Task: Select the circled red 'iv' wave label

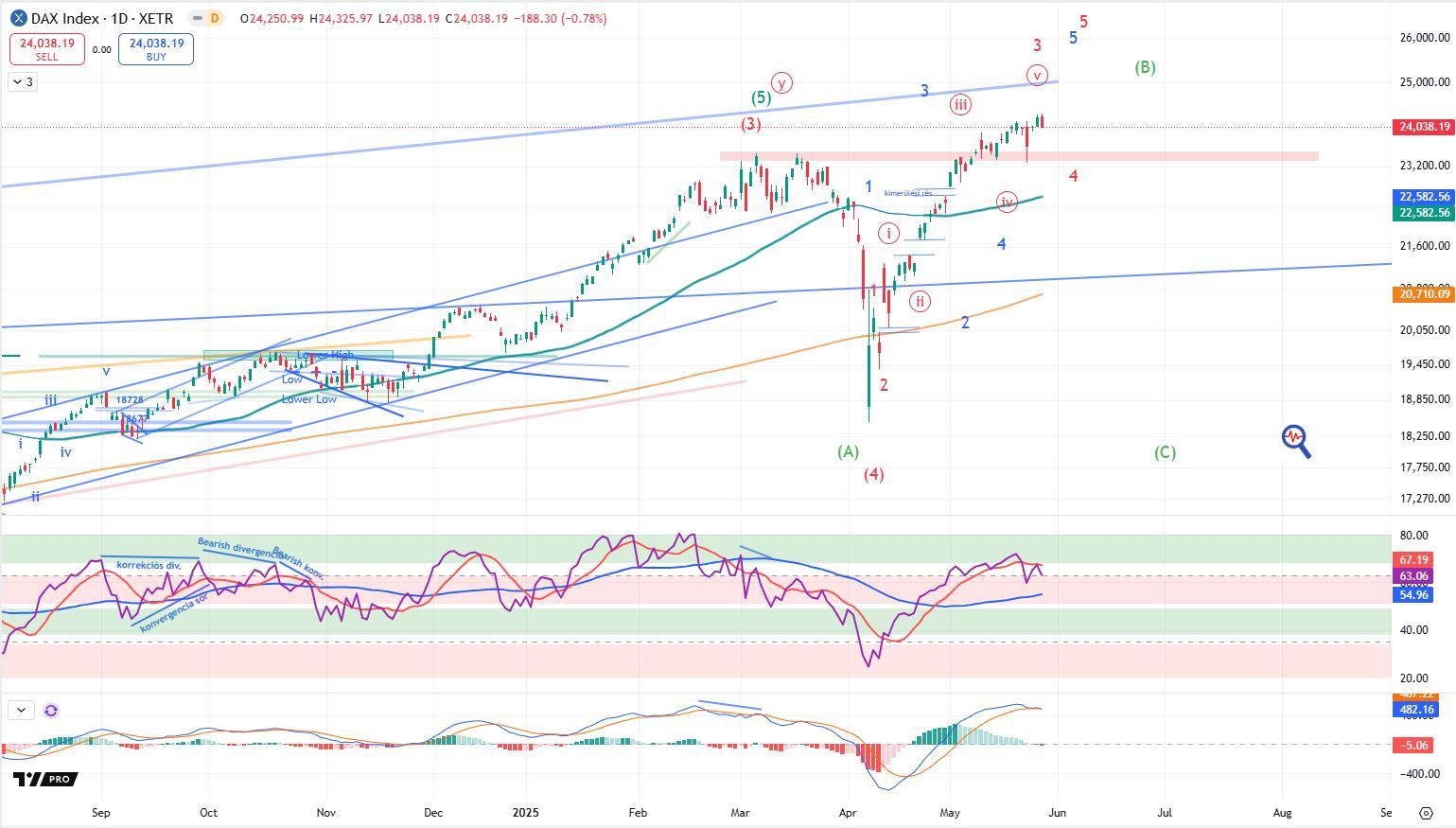Action: point(1007,202)
